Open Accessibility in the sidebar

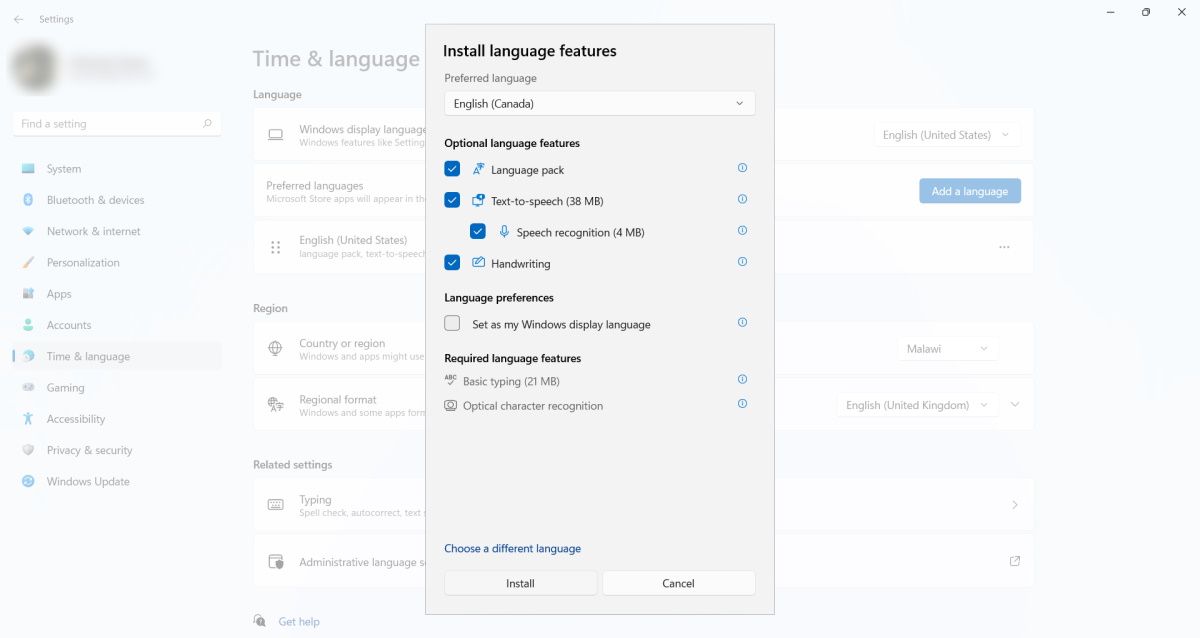pyautogui.click(x=75, y=419)
